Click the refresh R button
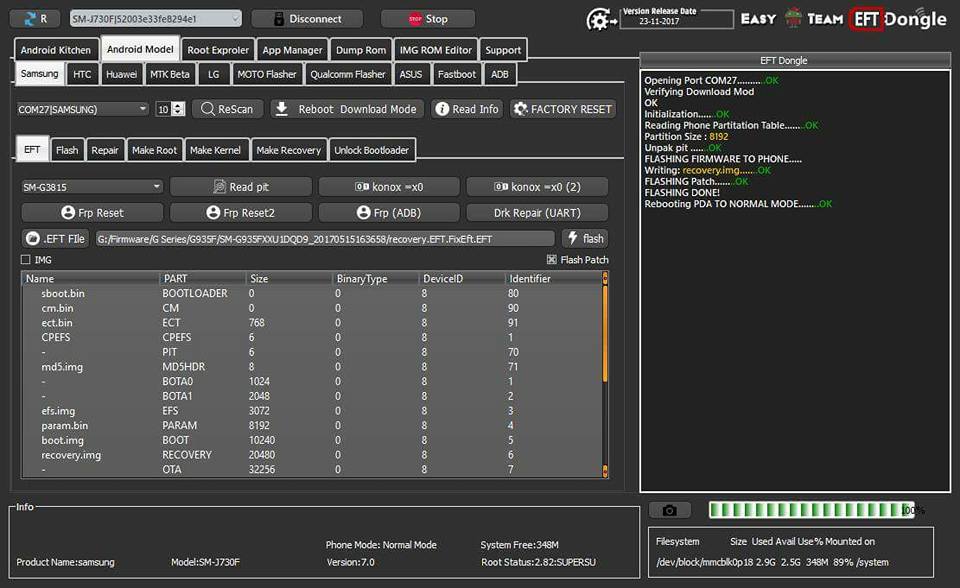This screenshot has width=960, height=588. click(34, 19)
